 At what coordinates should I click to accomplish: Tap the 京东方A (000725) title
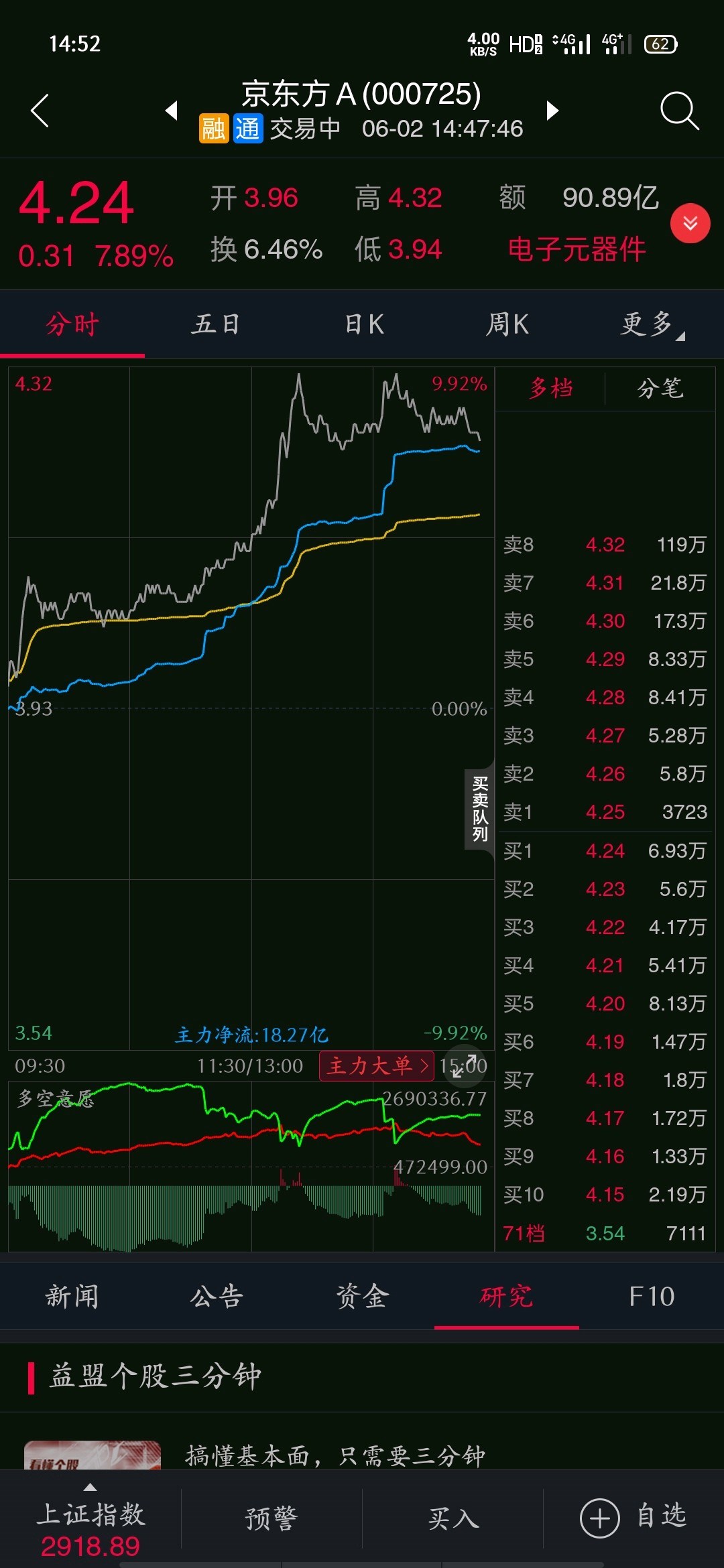(x=361, y=94)
